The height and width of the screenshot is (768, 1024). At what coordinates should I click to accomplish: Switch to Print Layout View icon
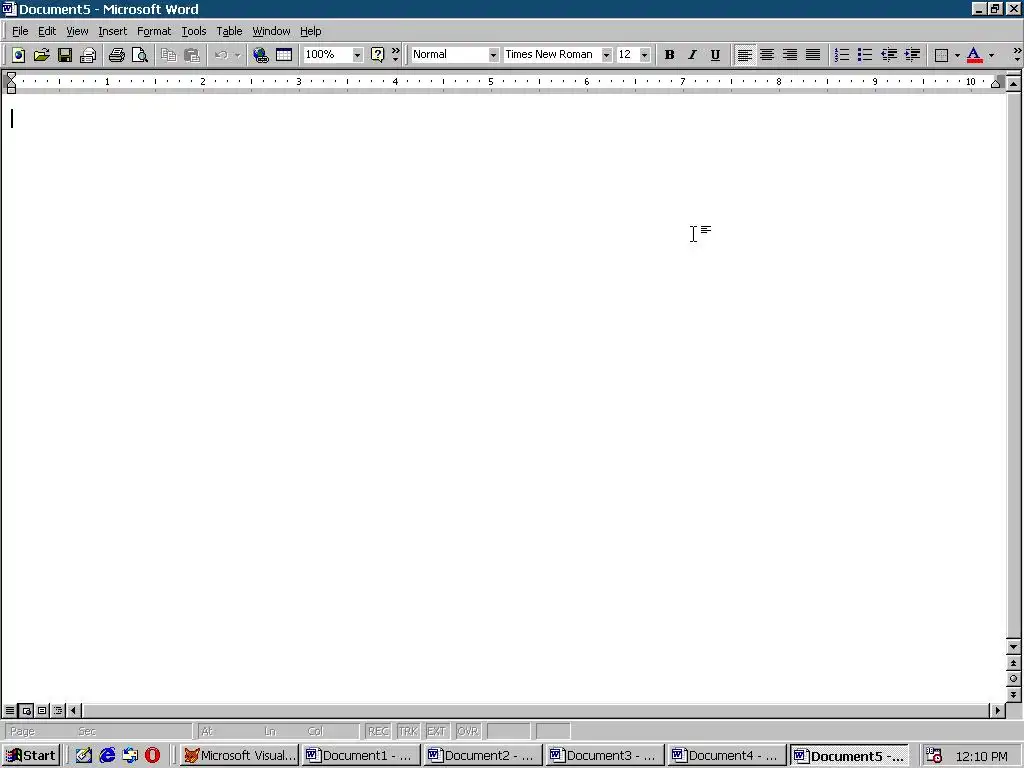coord(42,711)
